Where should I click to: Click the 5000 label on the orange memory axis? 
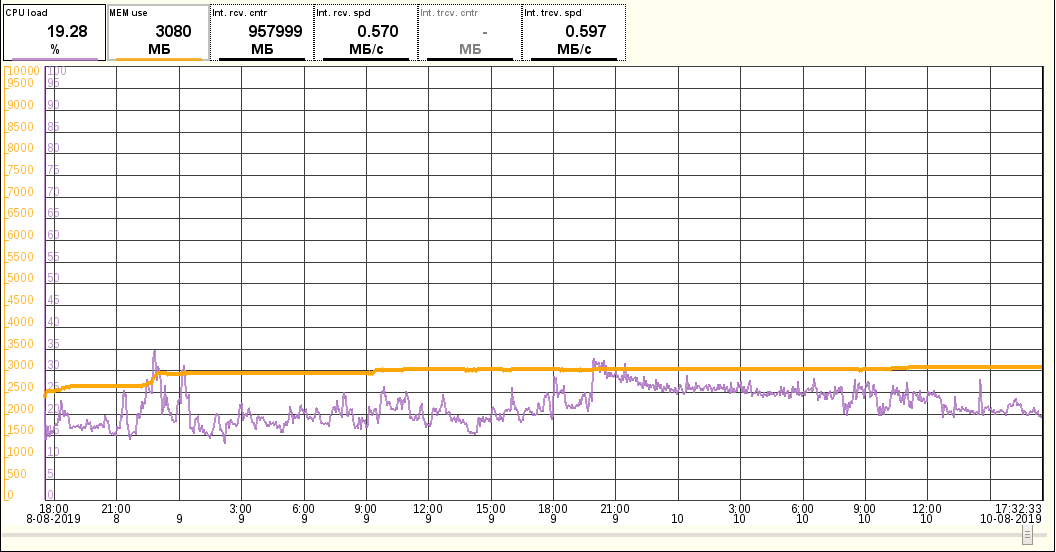[x=20, y=278]
